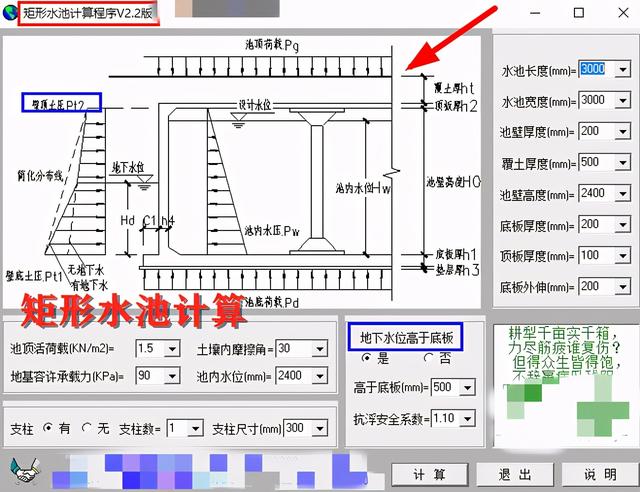The height and width of the screenshot is (492, 640).
Task: Minimize the program window
Action: (535, 13)
